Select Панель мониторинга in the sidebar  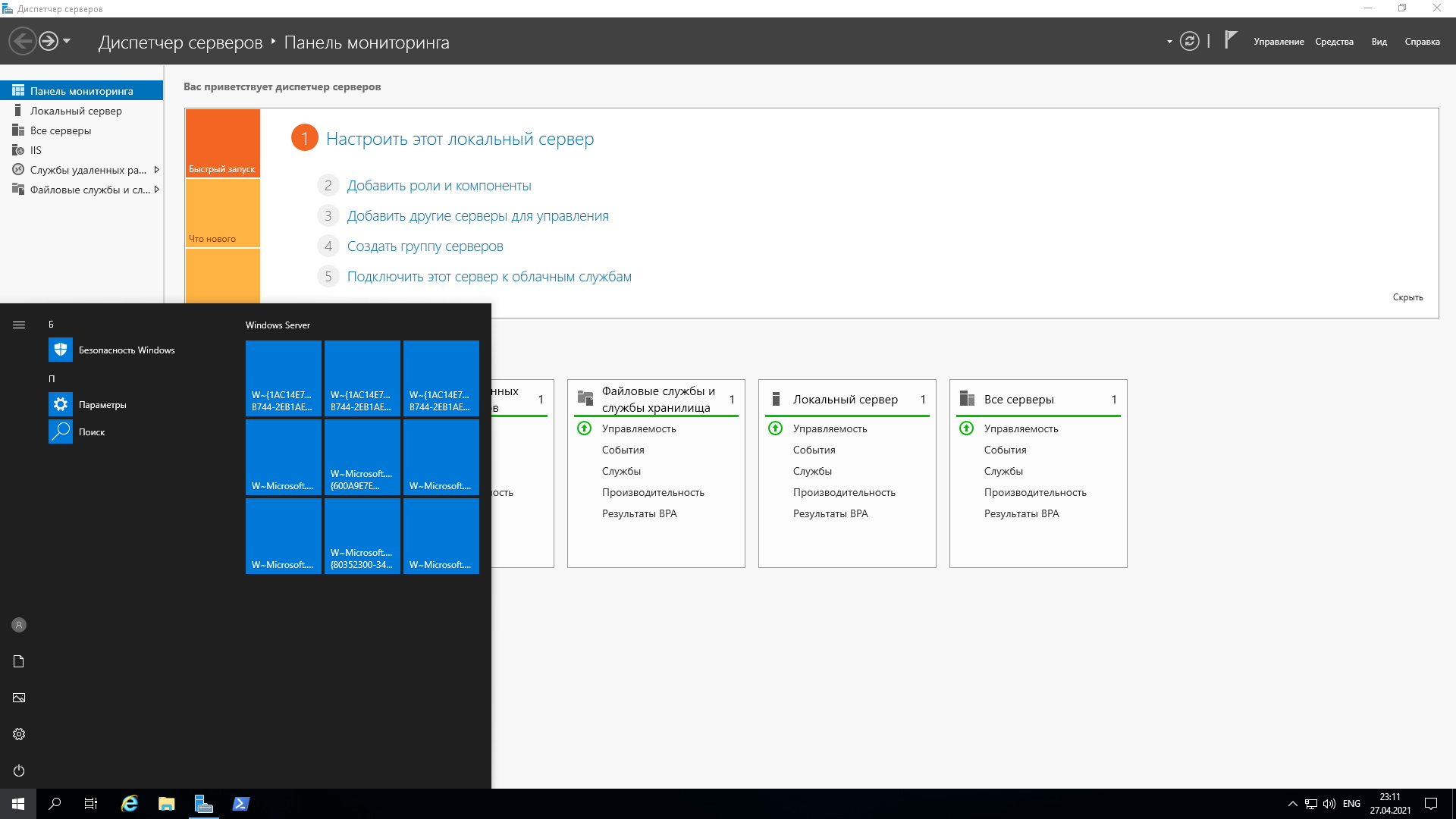(x=82, y=91)
